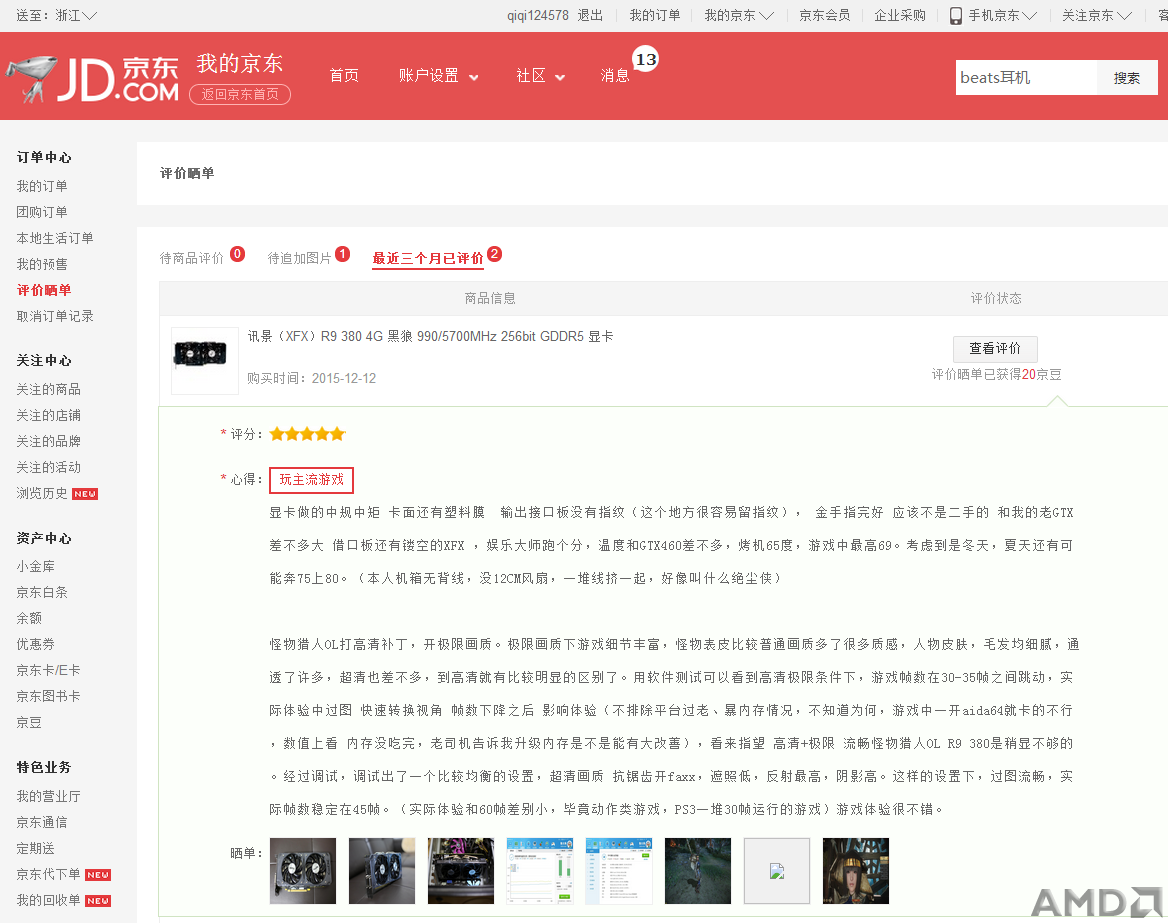Expand the 我的京东 top bar dropdown
The image size is (1168, 923).
coord(739,16)
